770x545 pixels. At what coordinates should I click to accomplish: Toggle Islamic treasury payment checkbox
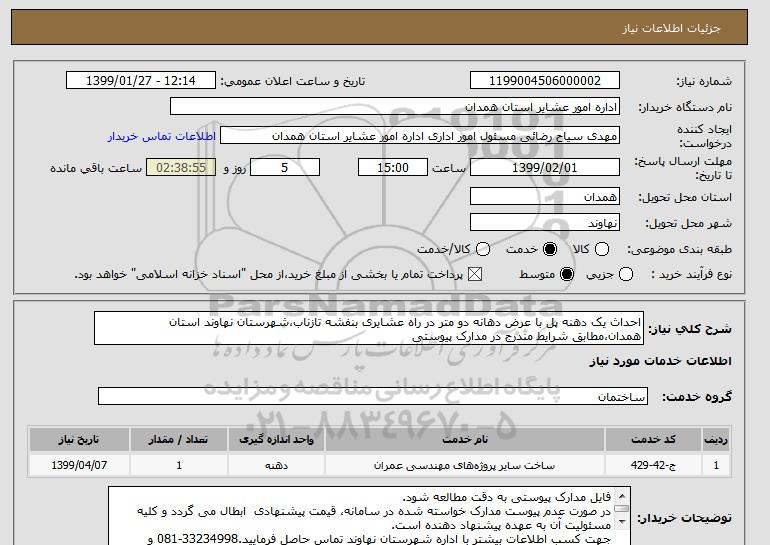pos(474,274)
